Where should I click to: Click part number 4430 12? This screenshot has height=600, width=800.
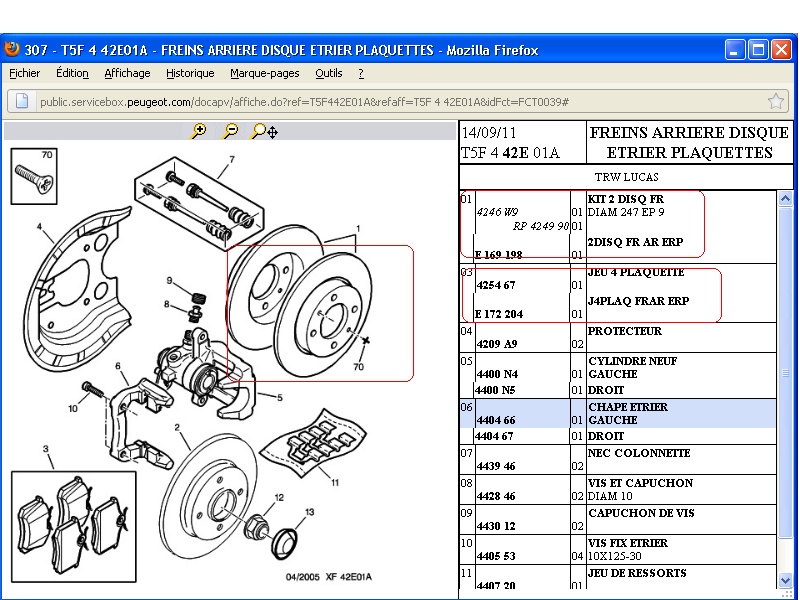[495, 526]
